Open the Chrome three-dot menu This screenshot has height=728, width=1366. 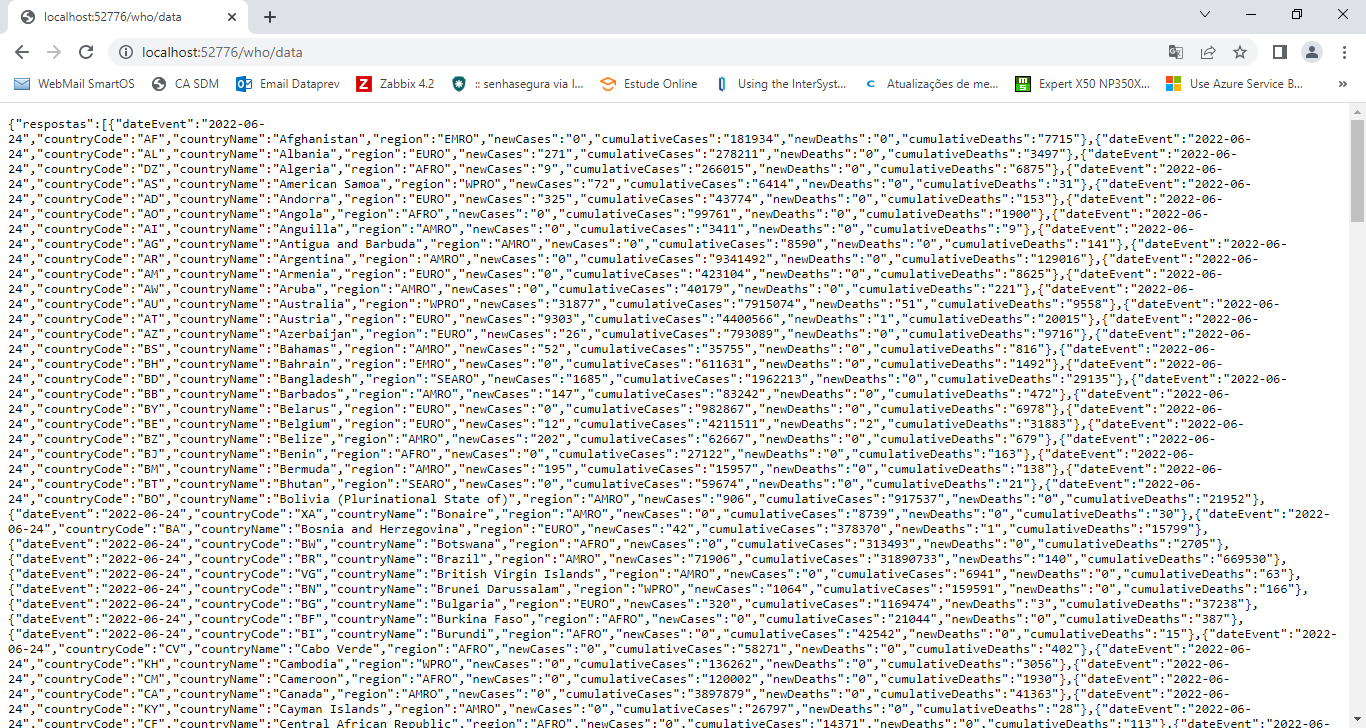[x=1343, y=52]
